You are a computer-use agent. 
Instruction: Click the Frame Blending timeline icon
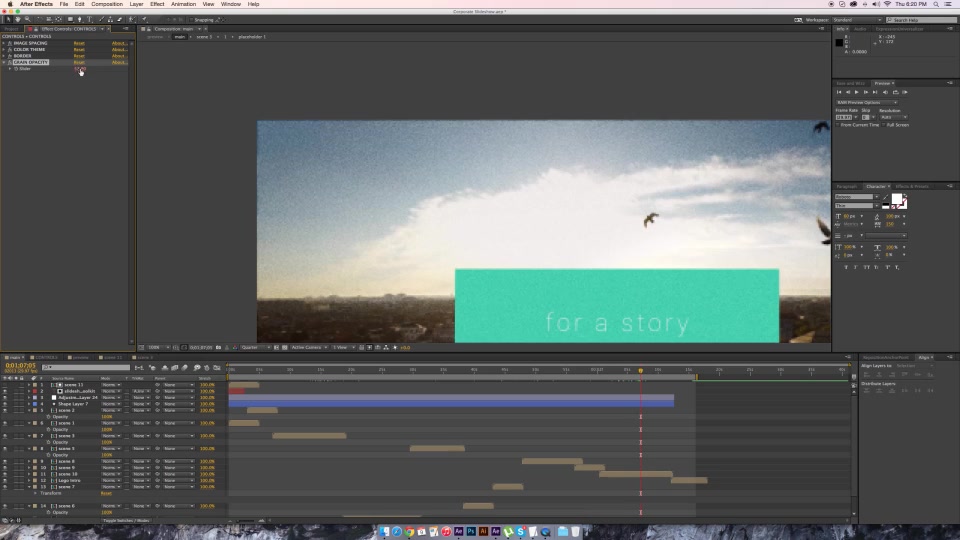pyautogui.click(x=174, y=368)
